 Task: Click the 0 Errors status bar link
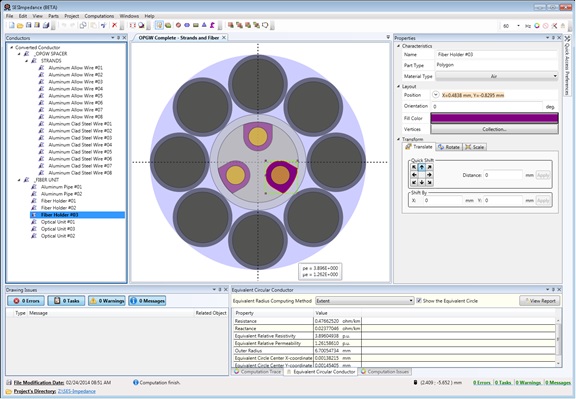(x=482, y=382)
